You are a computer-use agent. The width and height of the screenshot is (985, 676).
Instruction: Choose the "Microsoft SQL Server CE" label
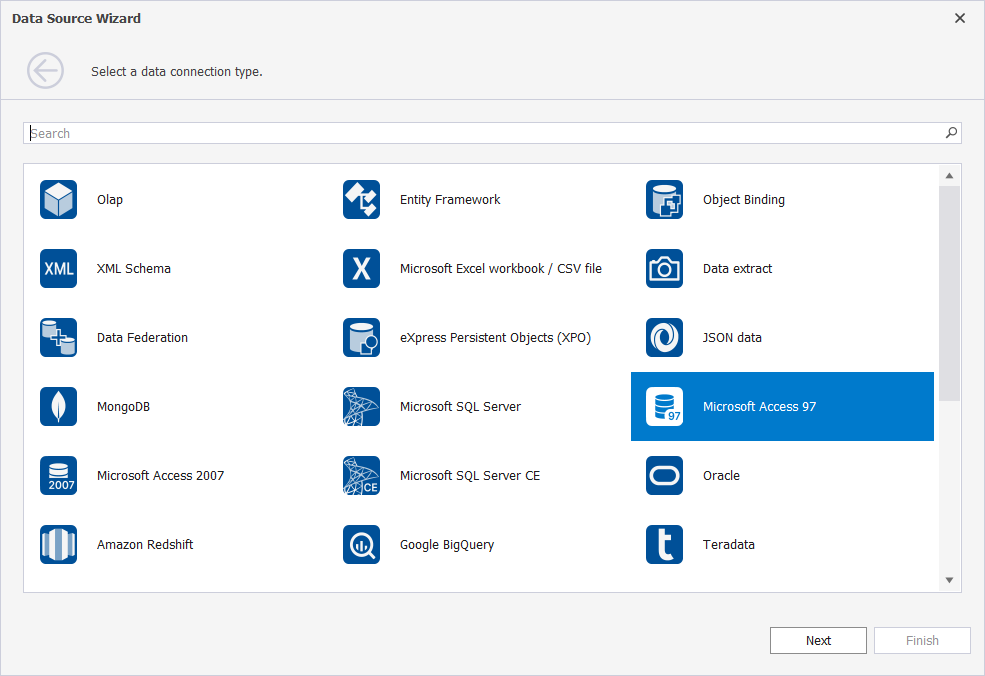click(x=470, y=476)
